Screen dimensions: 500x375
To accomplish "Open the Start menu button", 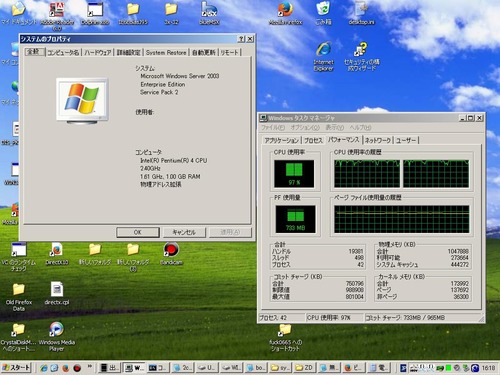I will [x=16, y=368].
